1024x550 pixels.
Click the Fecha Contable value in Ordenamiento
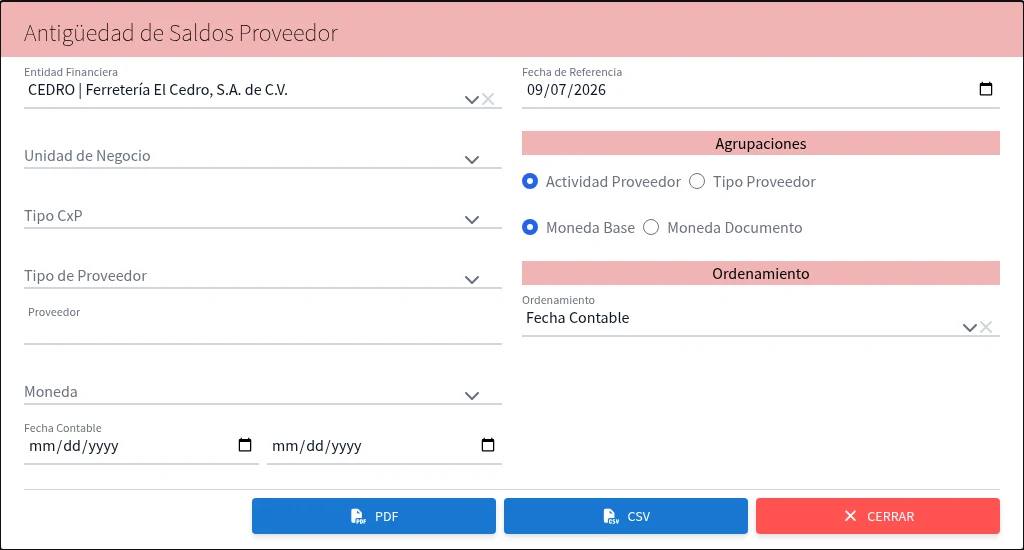(577, 318)
